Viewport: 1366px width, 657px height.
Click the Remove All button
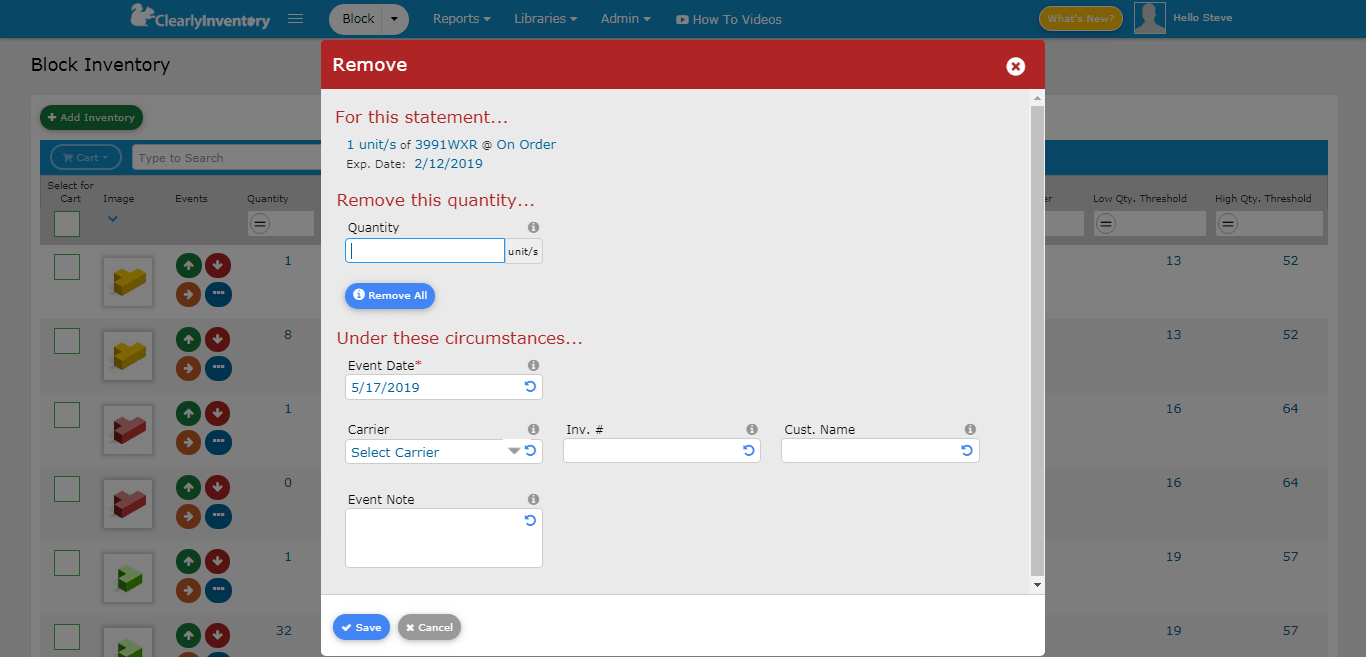390,296
